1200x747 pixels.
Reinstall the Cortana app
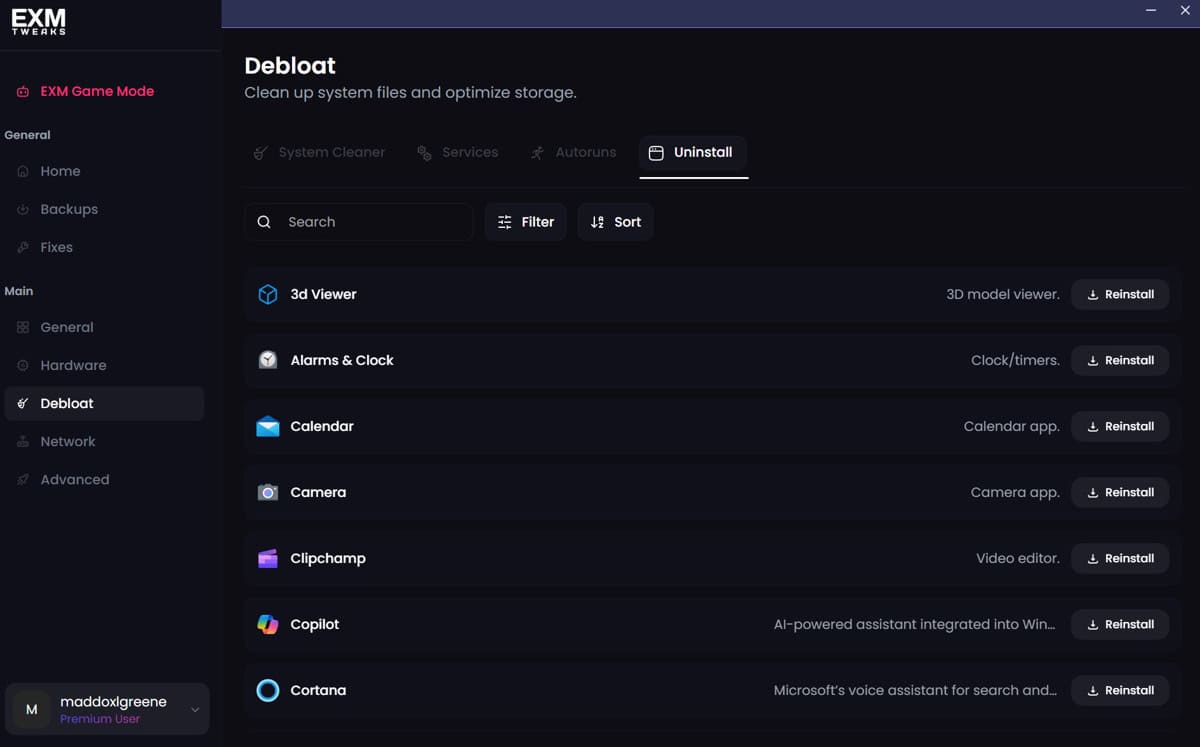(x=1120, y=690)
